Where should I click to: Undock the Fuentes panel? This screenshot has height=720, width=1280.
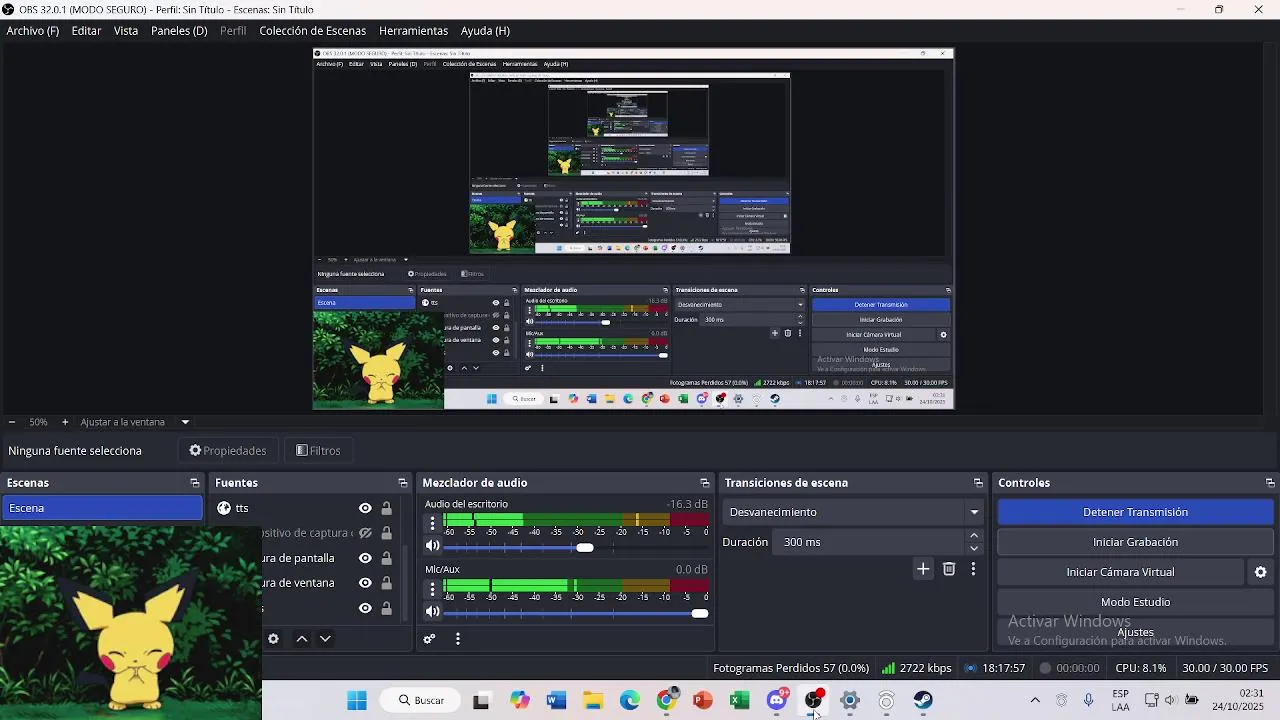[x=402, y=483]
